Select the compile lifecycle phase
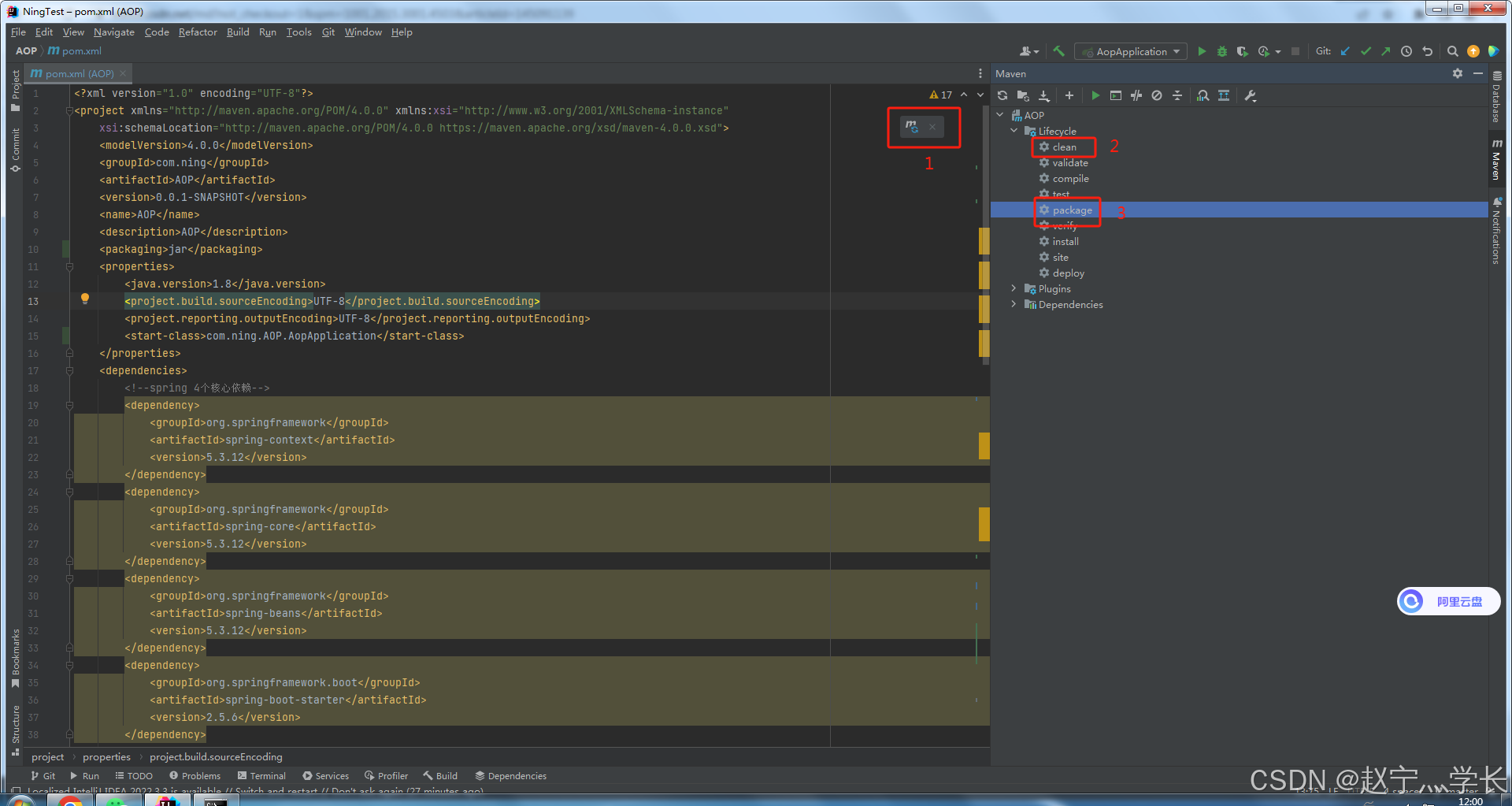Image resolution: width=1512 pixels, height=806 pixels. tap(1070, 178)
